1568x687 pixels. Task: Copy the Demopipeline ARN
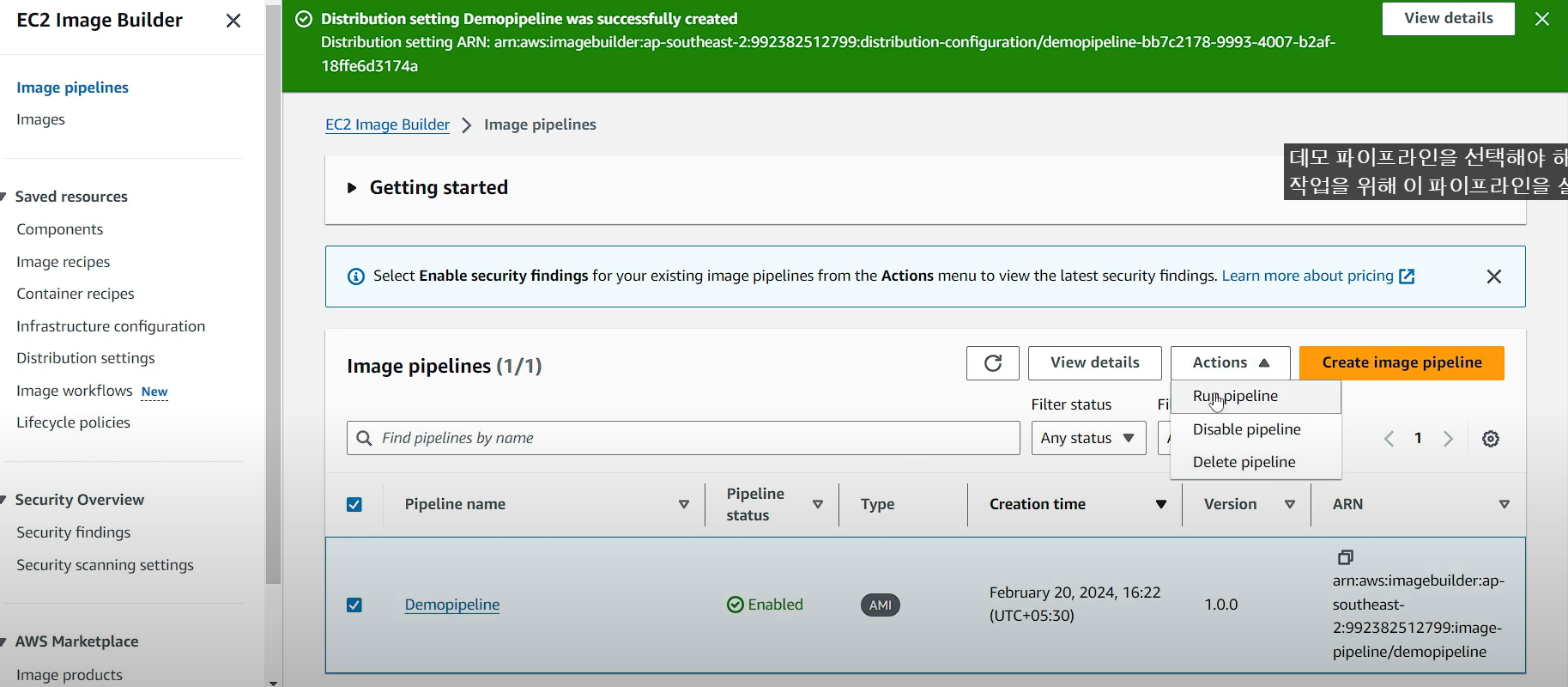1346,557
